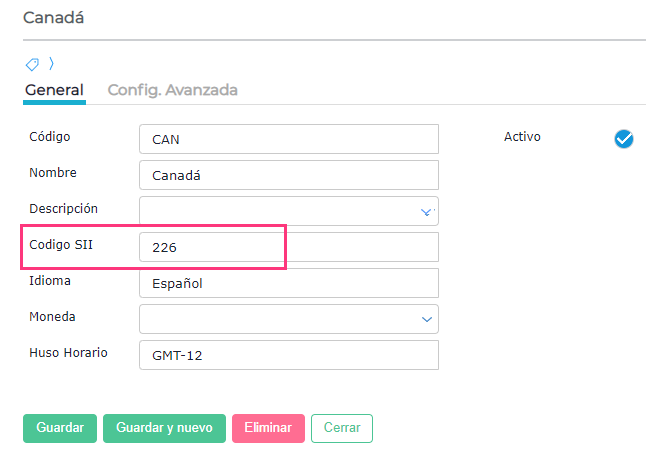The height and width of the screenshot is (449, 650).
Task: Click the Codigo SII label
Action: [x=64, y=245]
